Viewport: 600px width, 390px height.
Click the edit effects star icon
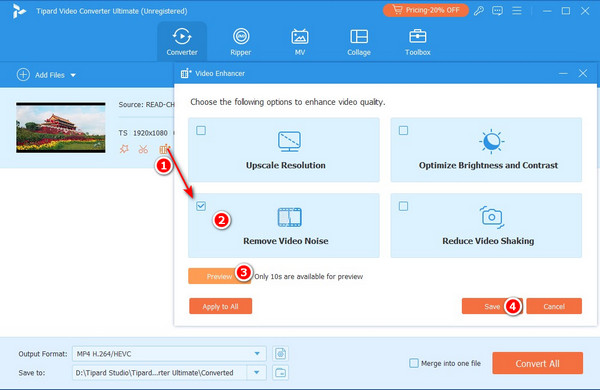124,149
